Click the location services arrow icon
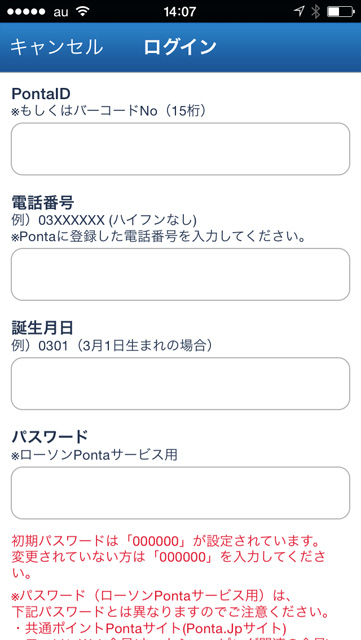Viewport: 361px width, 640px height. [299, 11]
